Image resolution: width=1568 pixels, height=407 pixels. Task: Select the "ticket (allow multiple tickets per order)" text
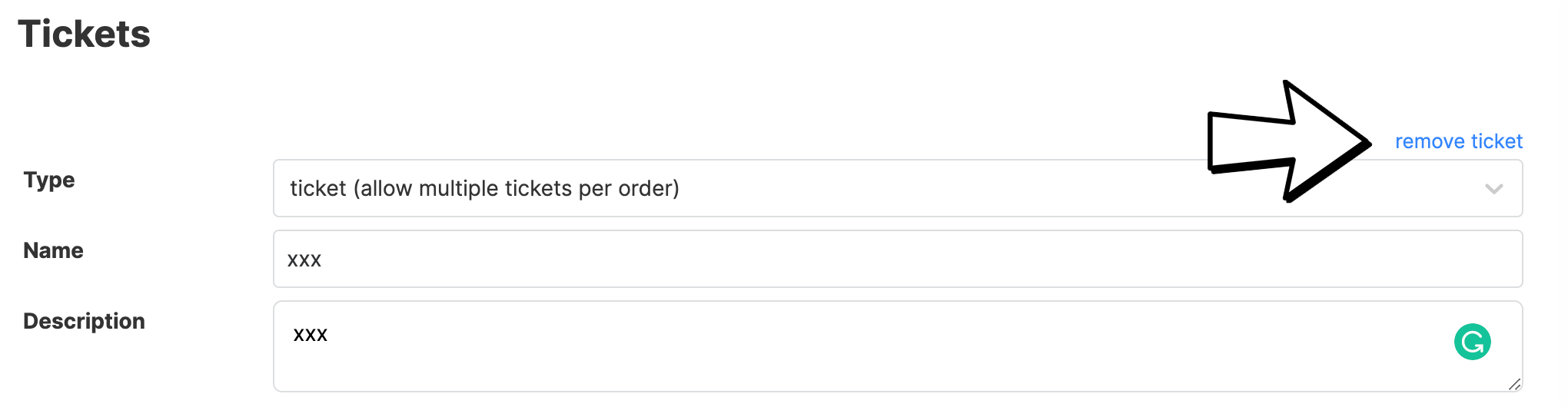tap(484, 189)
